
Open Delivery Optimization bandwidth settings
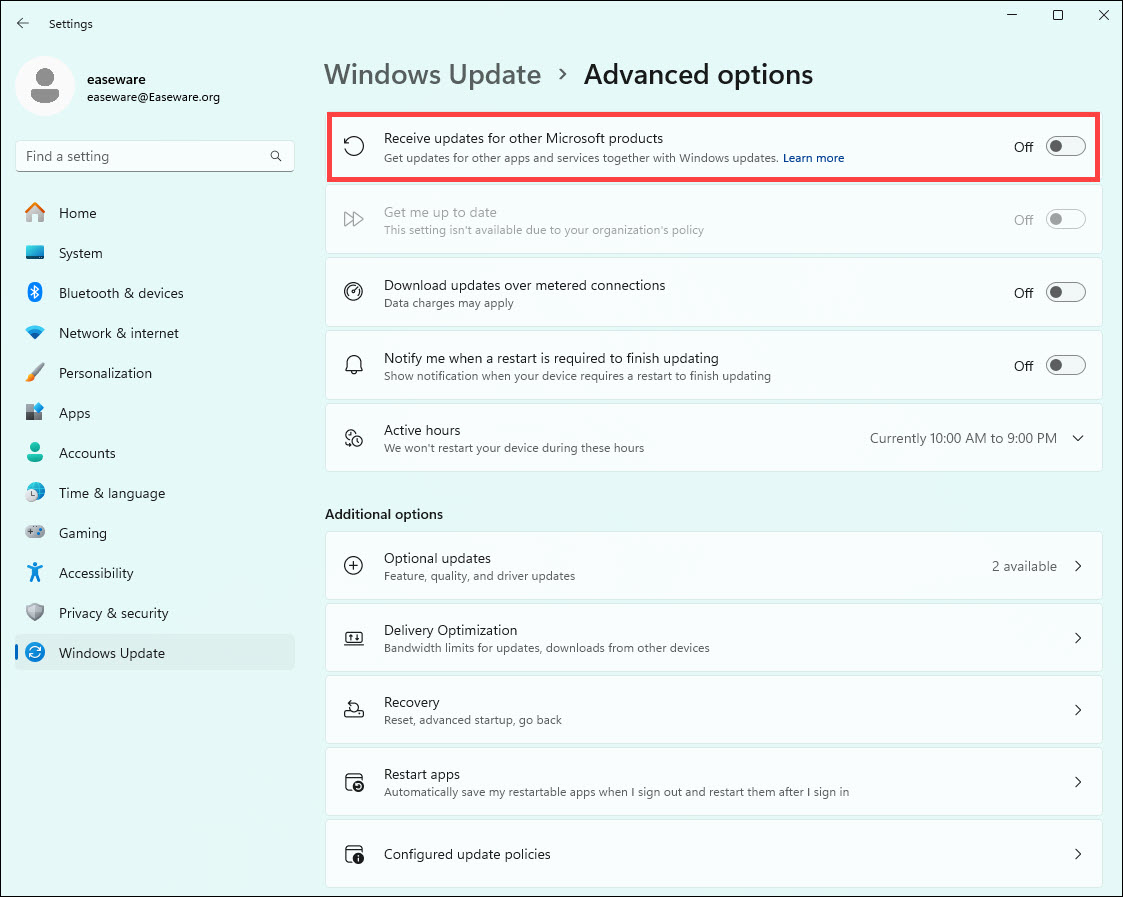coord(713,638)
